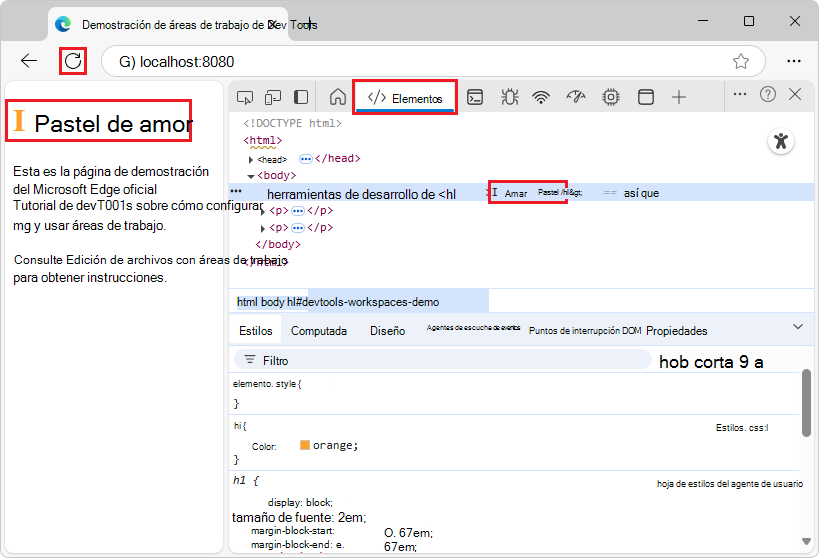Select the Demostración de áreas de trabajo browser tab

(167, 25)
